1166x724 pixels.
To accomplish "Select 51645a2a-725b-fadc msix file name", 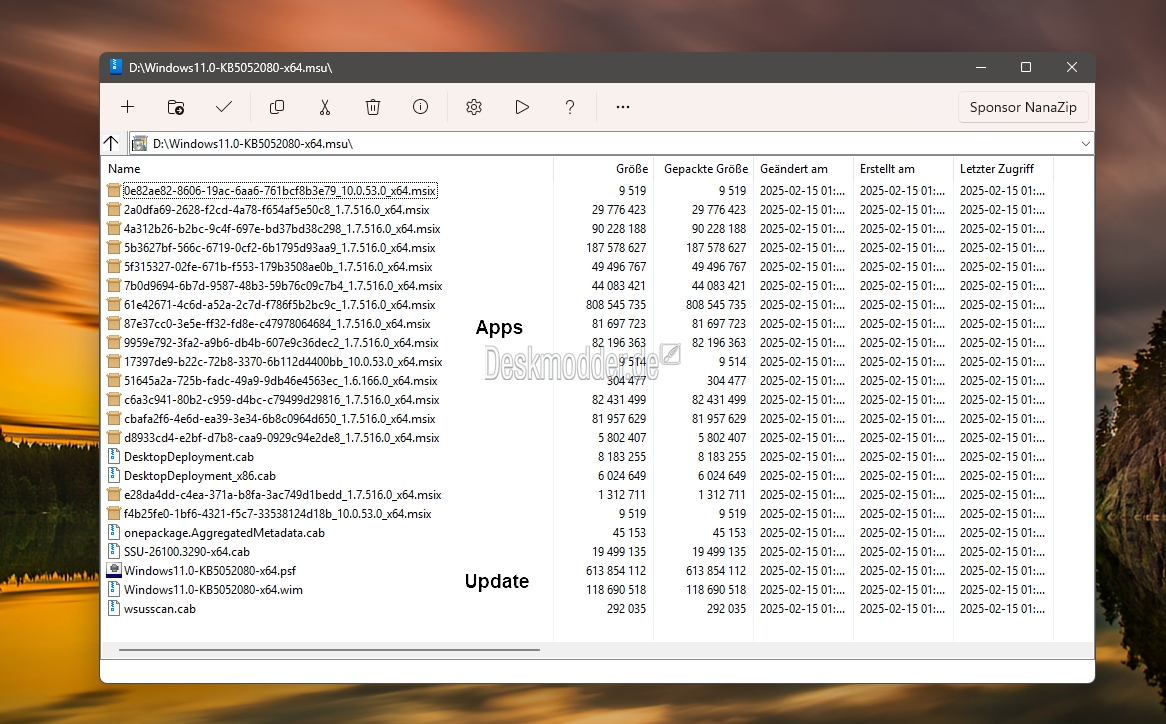I will (x=281, y=381).
